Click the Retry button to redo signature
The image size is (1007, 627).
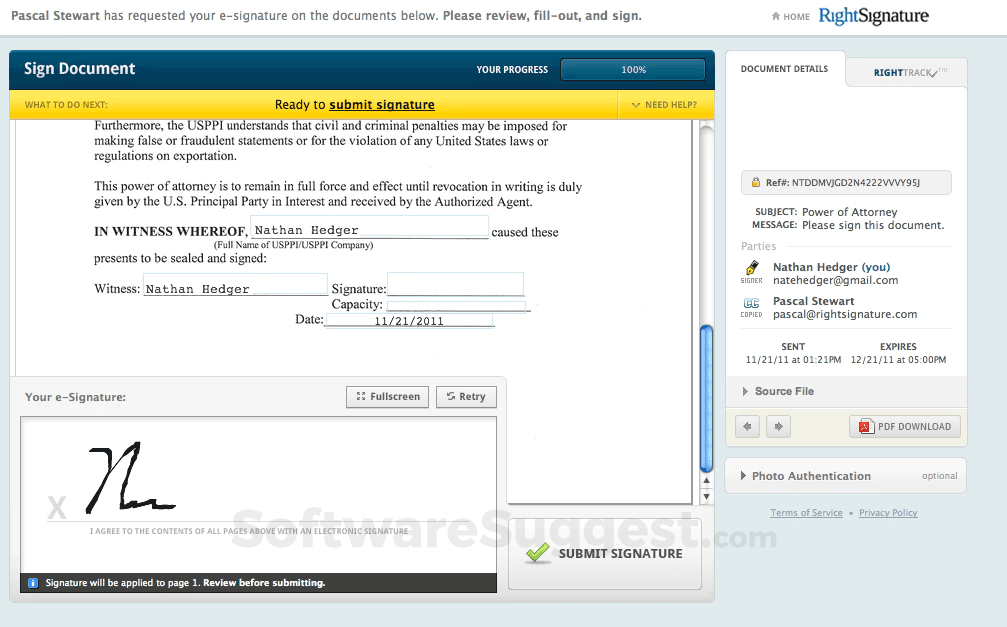click(x=466, y=396)
